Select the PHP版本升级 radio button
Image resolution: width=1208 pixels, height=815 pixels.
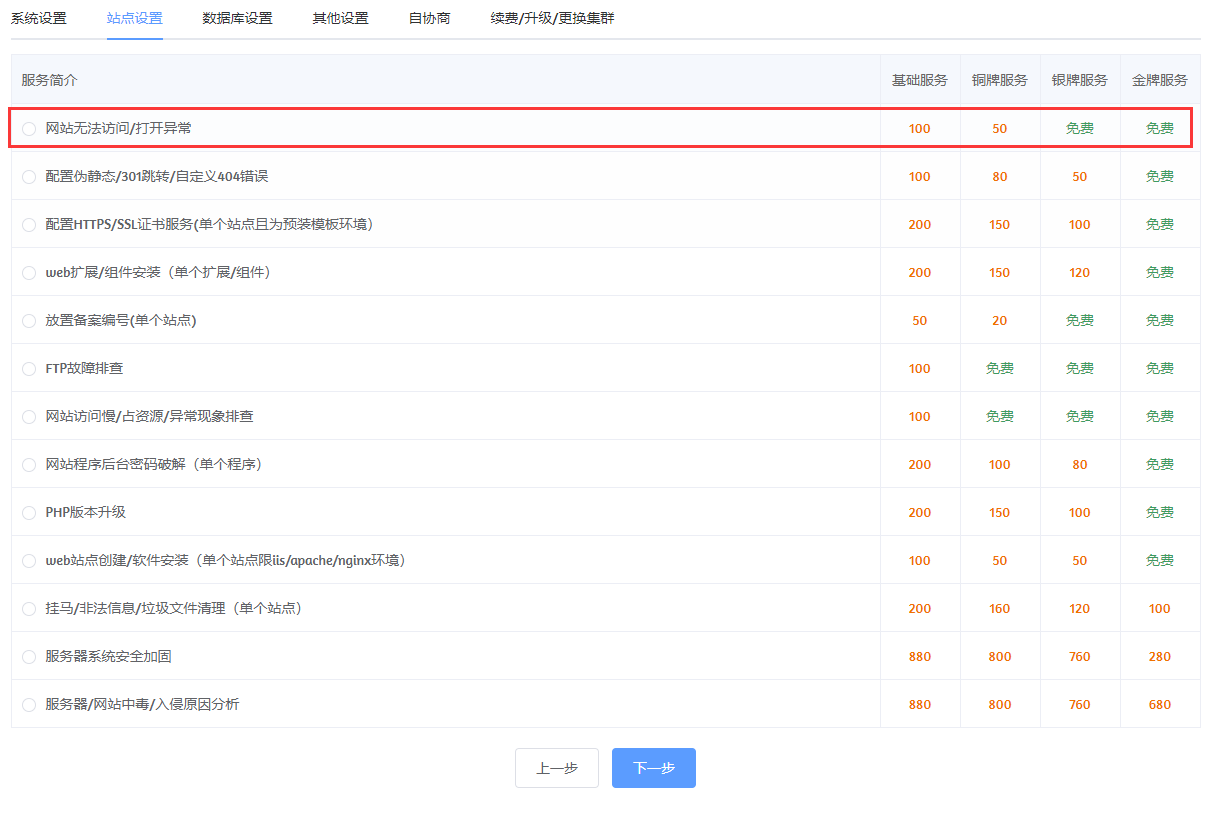pyautogui.click(x=29, y=513)
